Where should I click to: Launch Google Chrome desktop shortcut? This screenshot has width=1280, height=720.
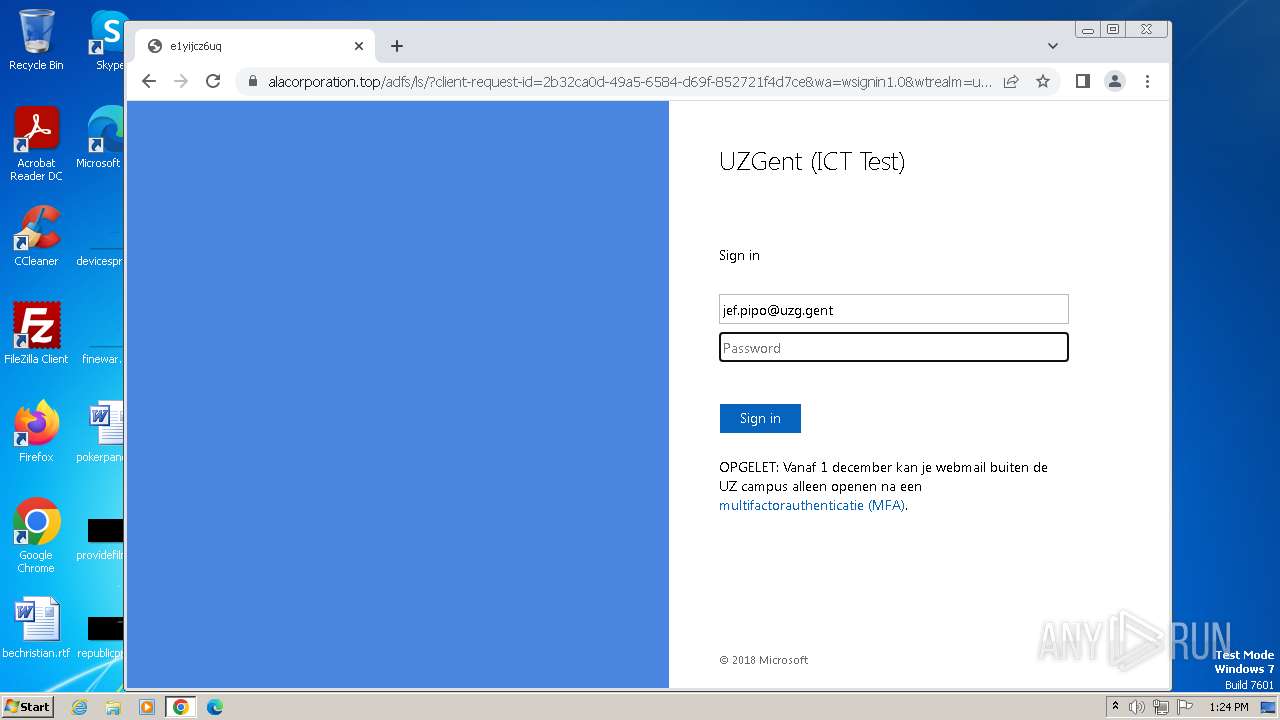[36, 536]
